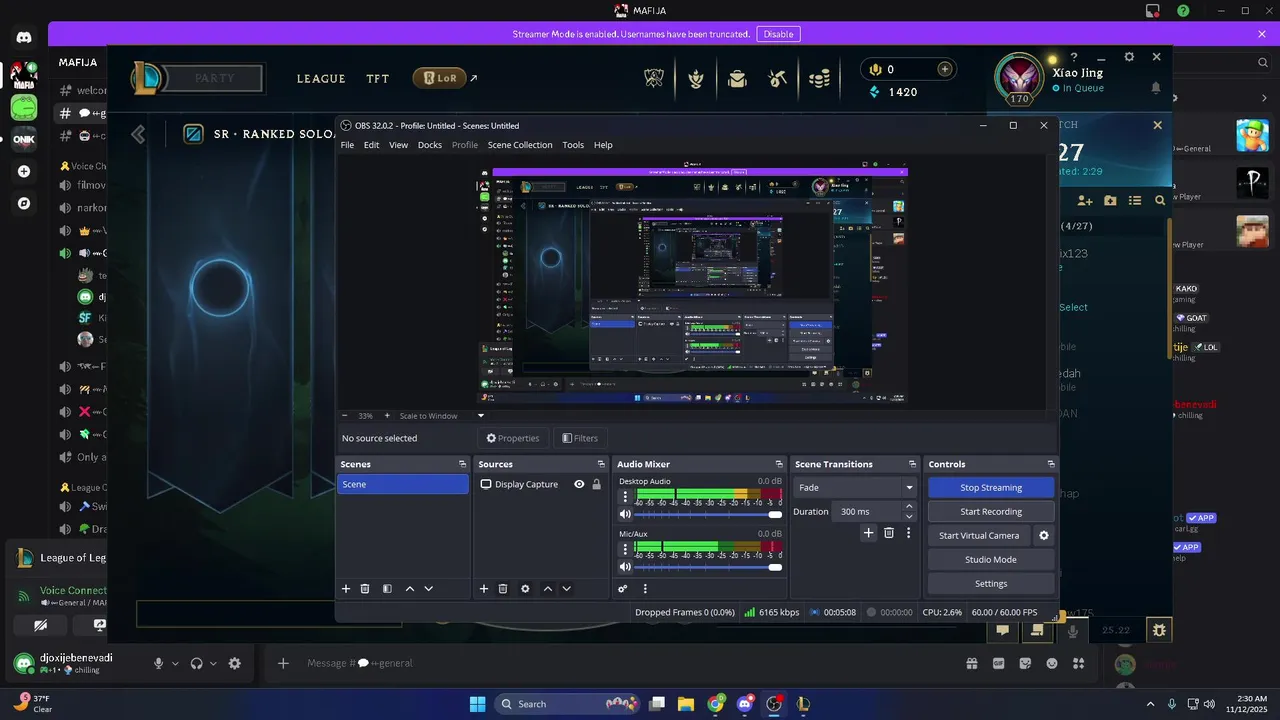This screenshot has width=1280, height=720.
Task: Expand Discord headphone device options
Action: point(213,663)
